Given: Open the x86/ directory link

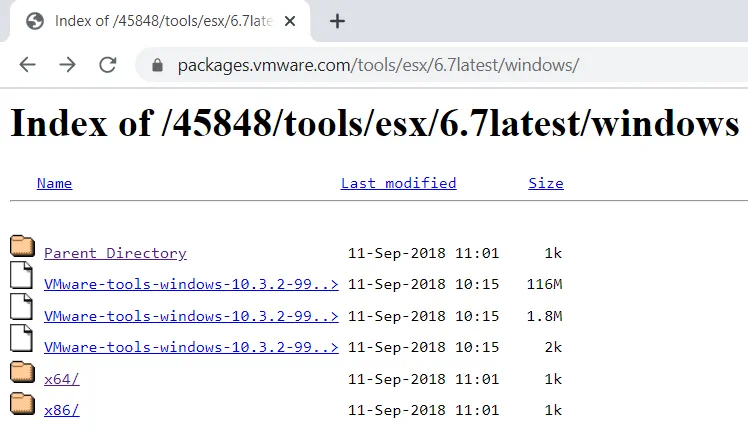Looking at the screenshot, I should point(62,410).
